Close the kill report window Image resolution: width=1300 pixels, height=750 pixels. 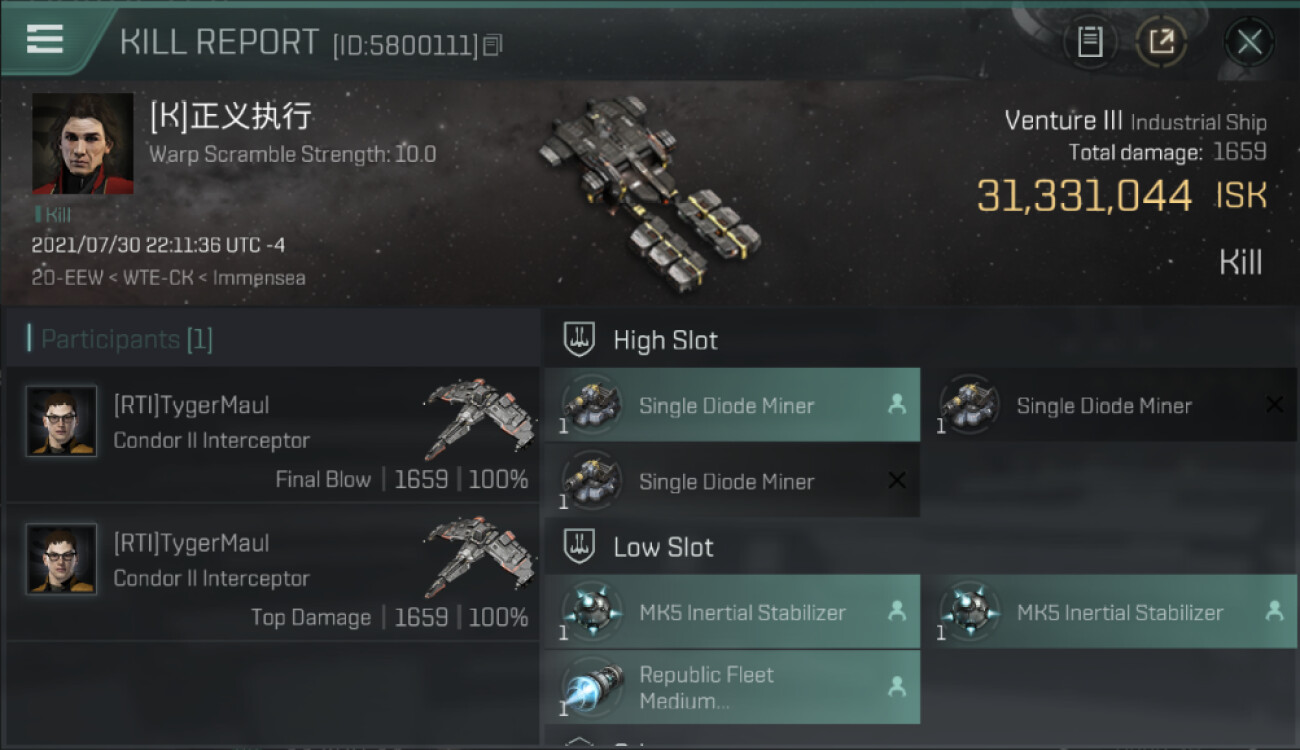click(x=1249, y=42)
